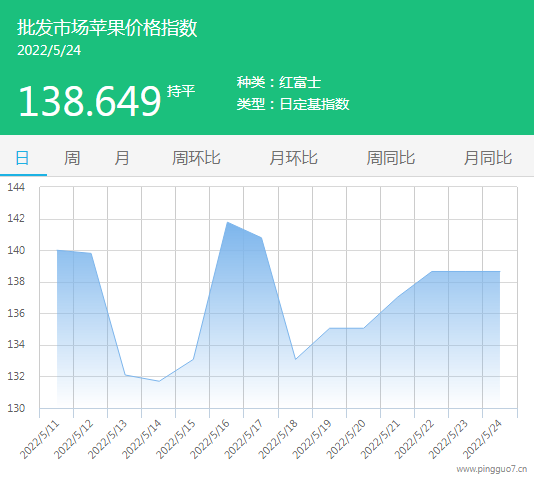Click the 批发市场苹果价格指数 title
534x477 pixels.
[107, 28]
